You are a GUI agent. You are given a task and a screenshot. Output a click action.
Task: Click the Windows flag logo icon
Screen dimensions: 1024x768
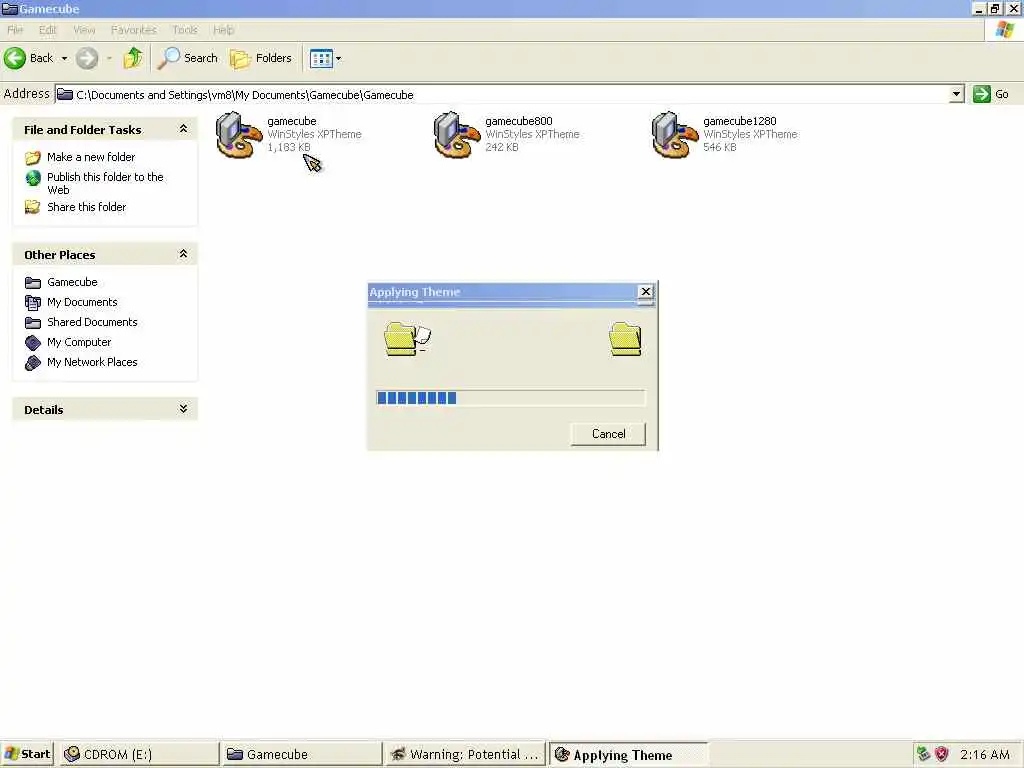(1004, 30)
